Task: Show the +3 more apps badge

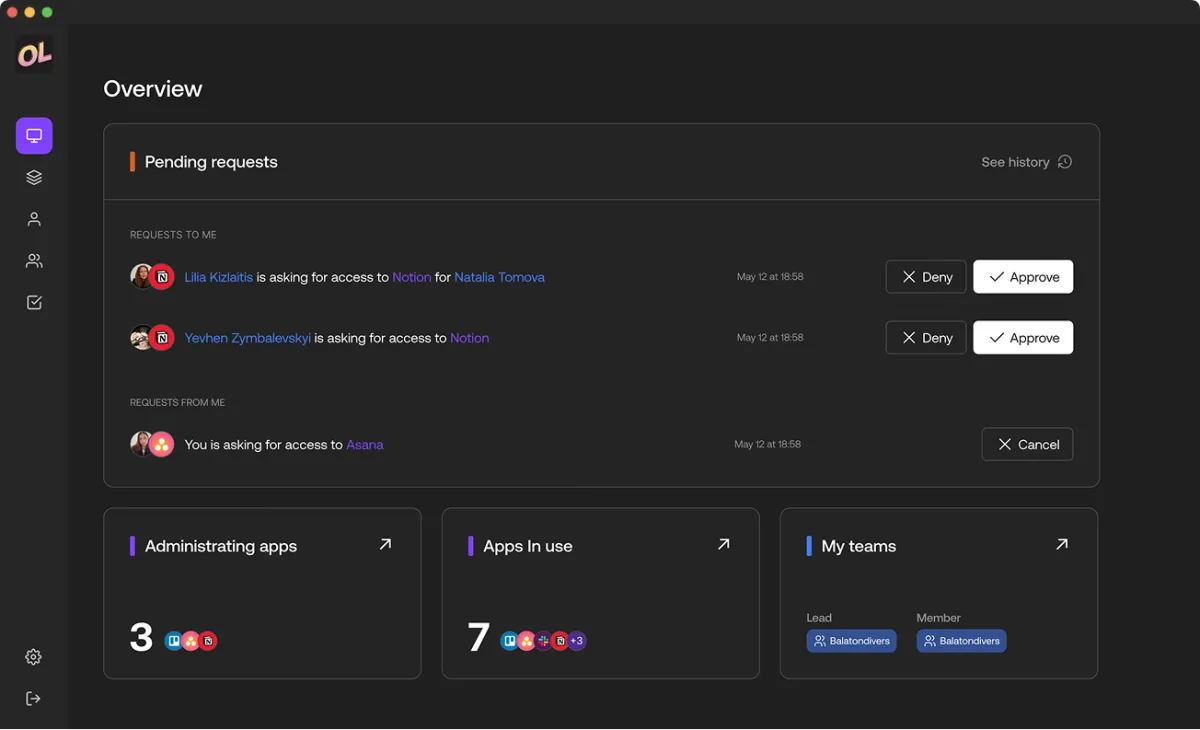Action: click(x=577, y=641)
